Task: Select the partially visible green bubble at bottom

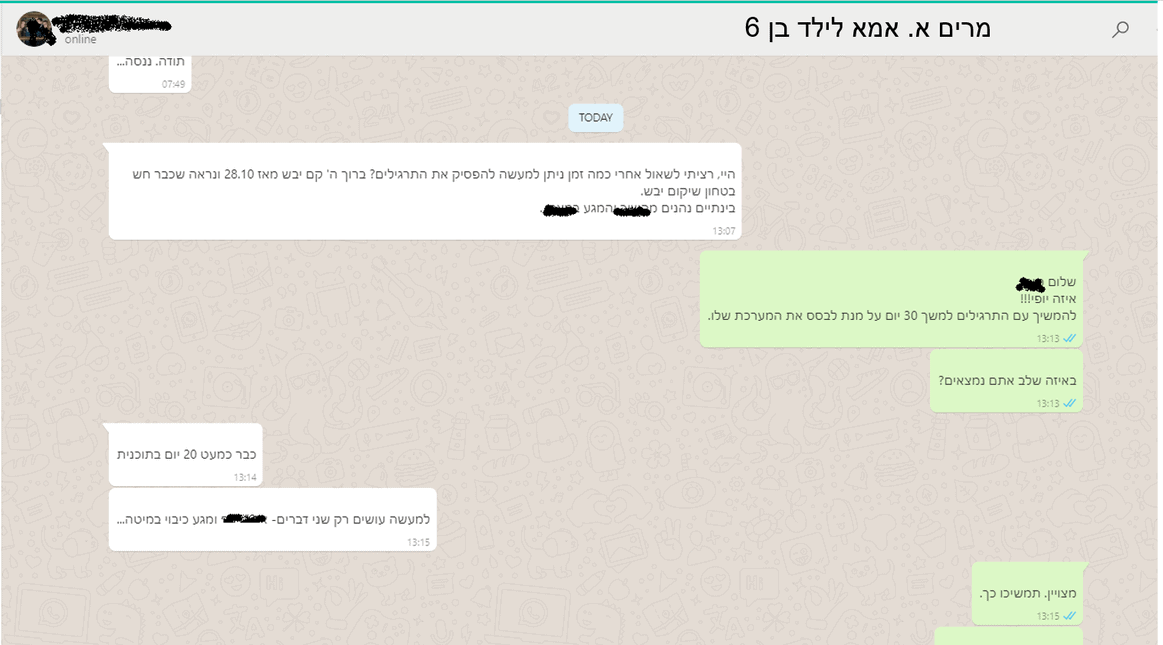Action: coord(1009,636)
